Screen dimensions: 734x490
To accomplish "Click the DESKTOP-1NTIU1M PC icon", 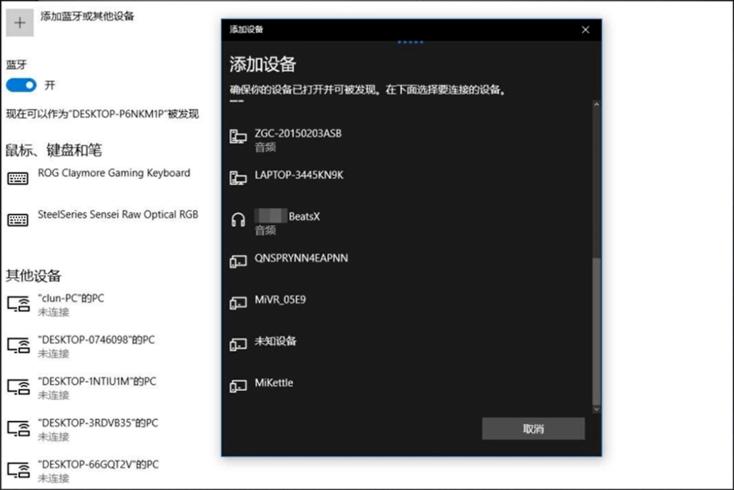I will pos(19,387).
